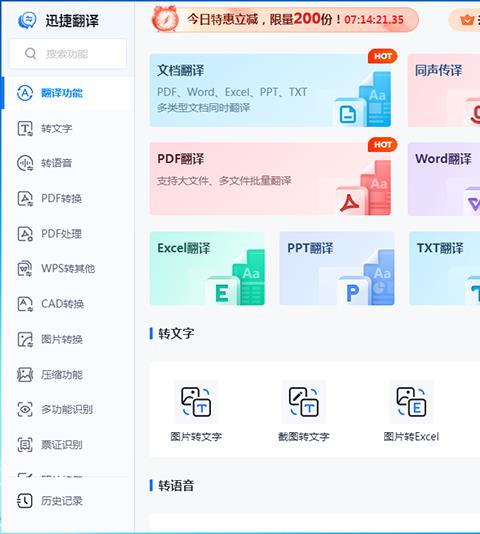Select the 翻译功能 sidebar icon
This screenshot has height=534, width=480.
pos(25,93)
